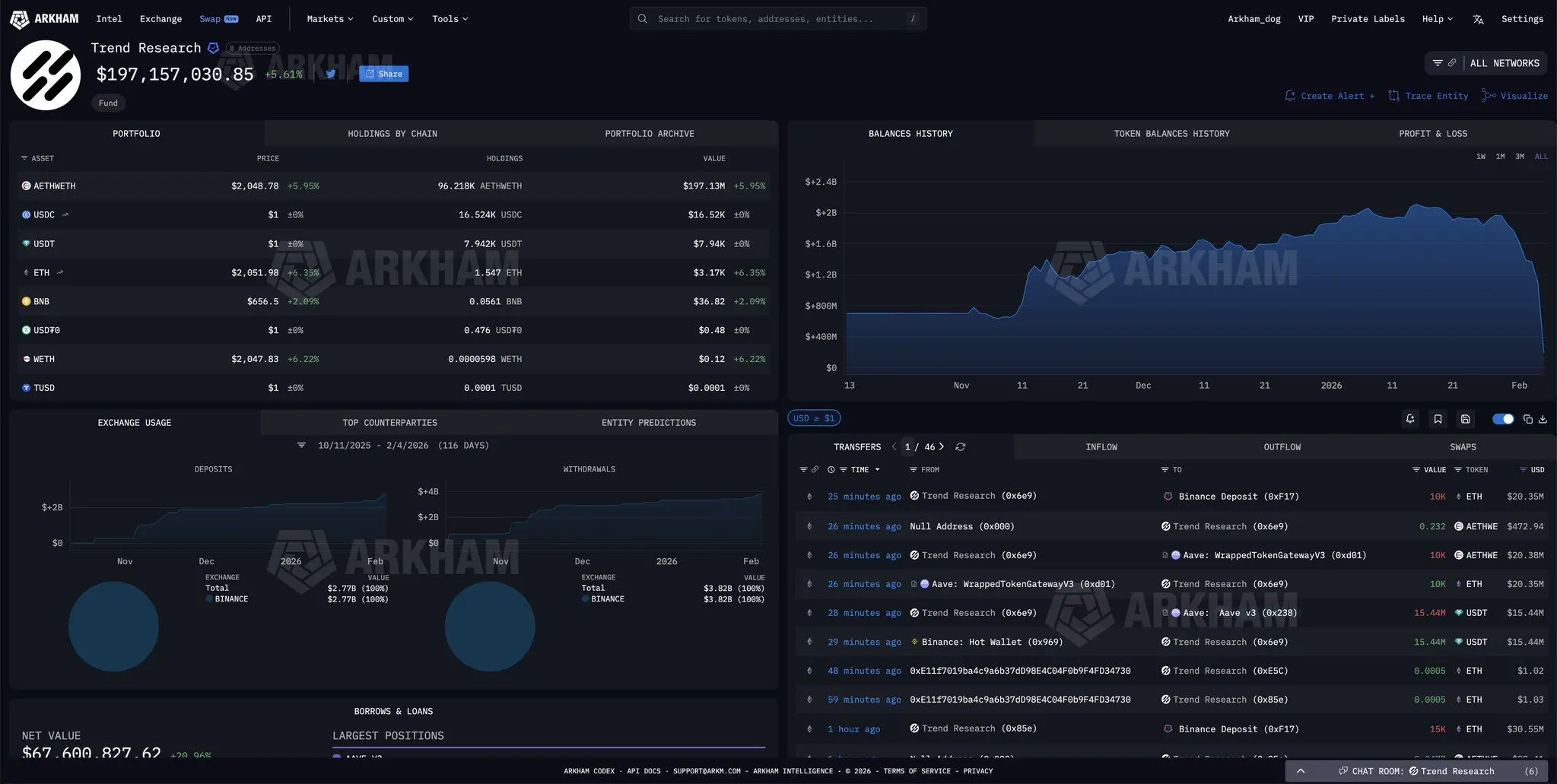
Task: Click the alert bell icon above transfers
Action: [1410, 419]
